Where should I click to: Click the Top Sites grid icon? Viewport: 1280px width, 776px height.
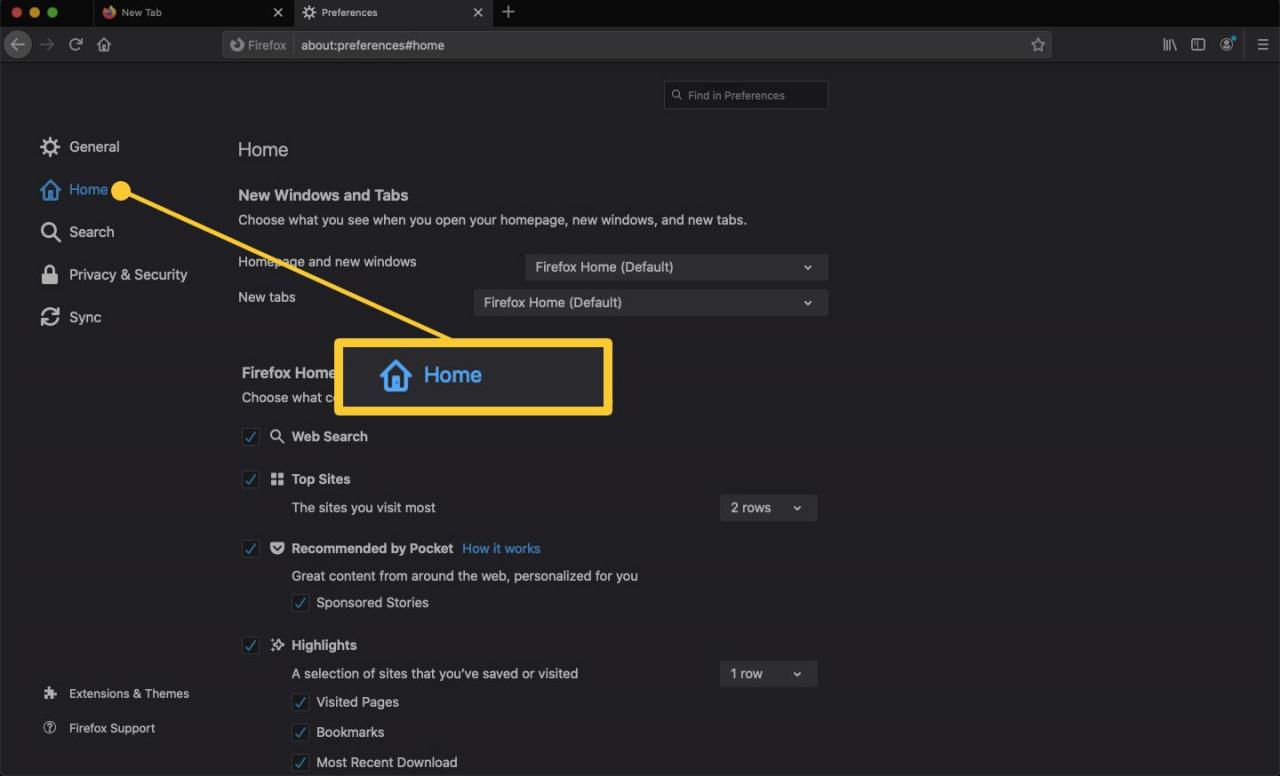pos(277,479)
